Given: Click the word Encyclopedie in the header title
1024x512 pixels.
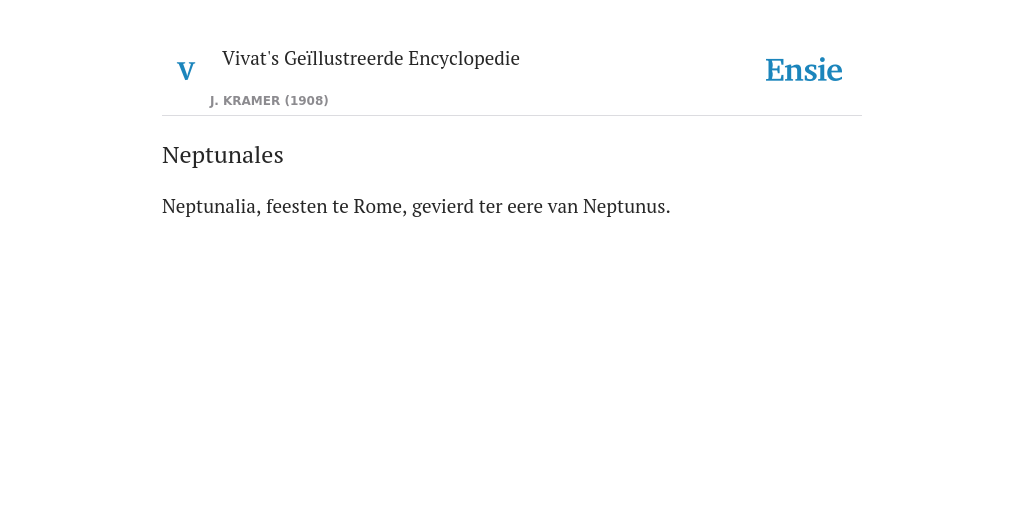Looking at the screenshot, I should (464, 59).
